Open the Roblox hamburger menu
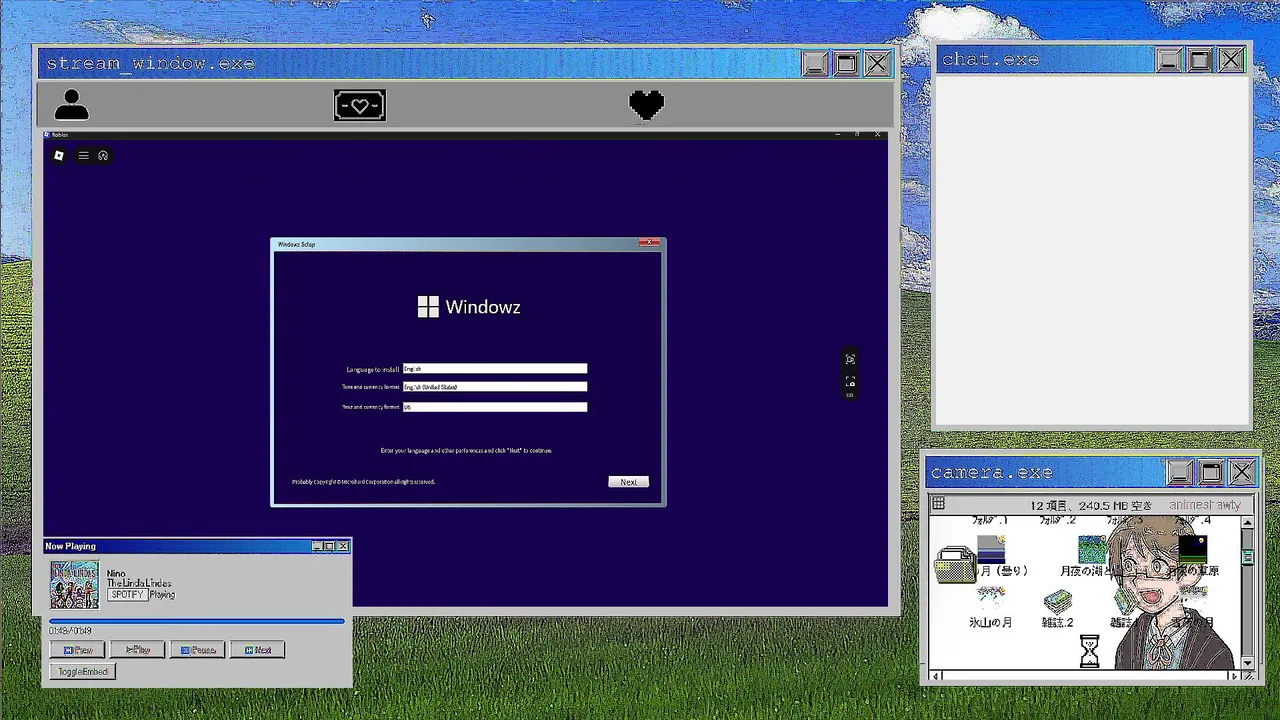The height and width of the screenshot is (720, 1280). [84, 155]
